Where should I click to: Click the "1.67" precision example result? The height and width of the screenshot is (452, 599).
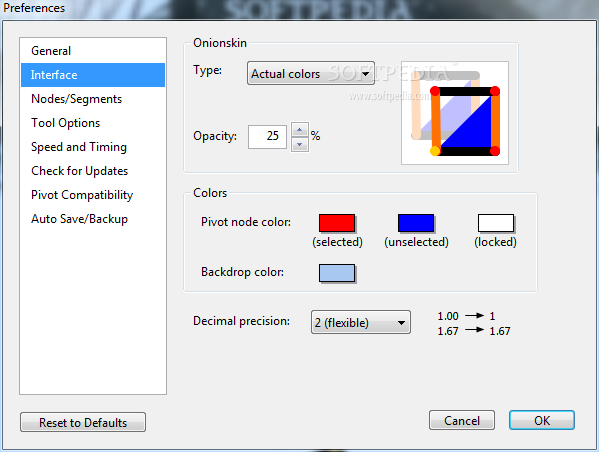[x=500, y=331]
